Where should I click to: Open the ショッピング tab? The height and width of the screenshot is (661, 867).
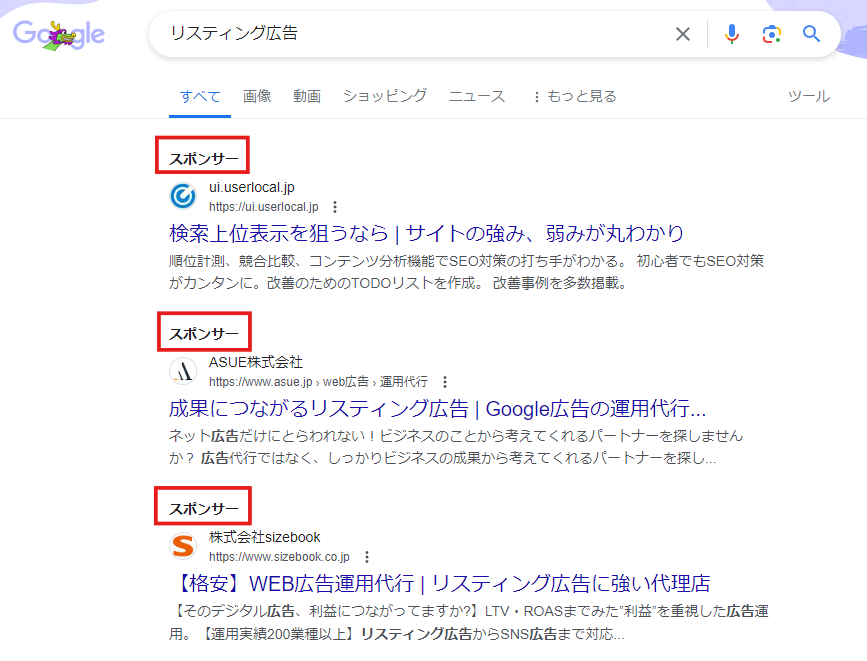click(385, 96)
